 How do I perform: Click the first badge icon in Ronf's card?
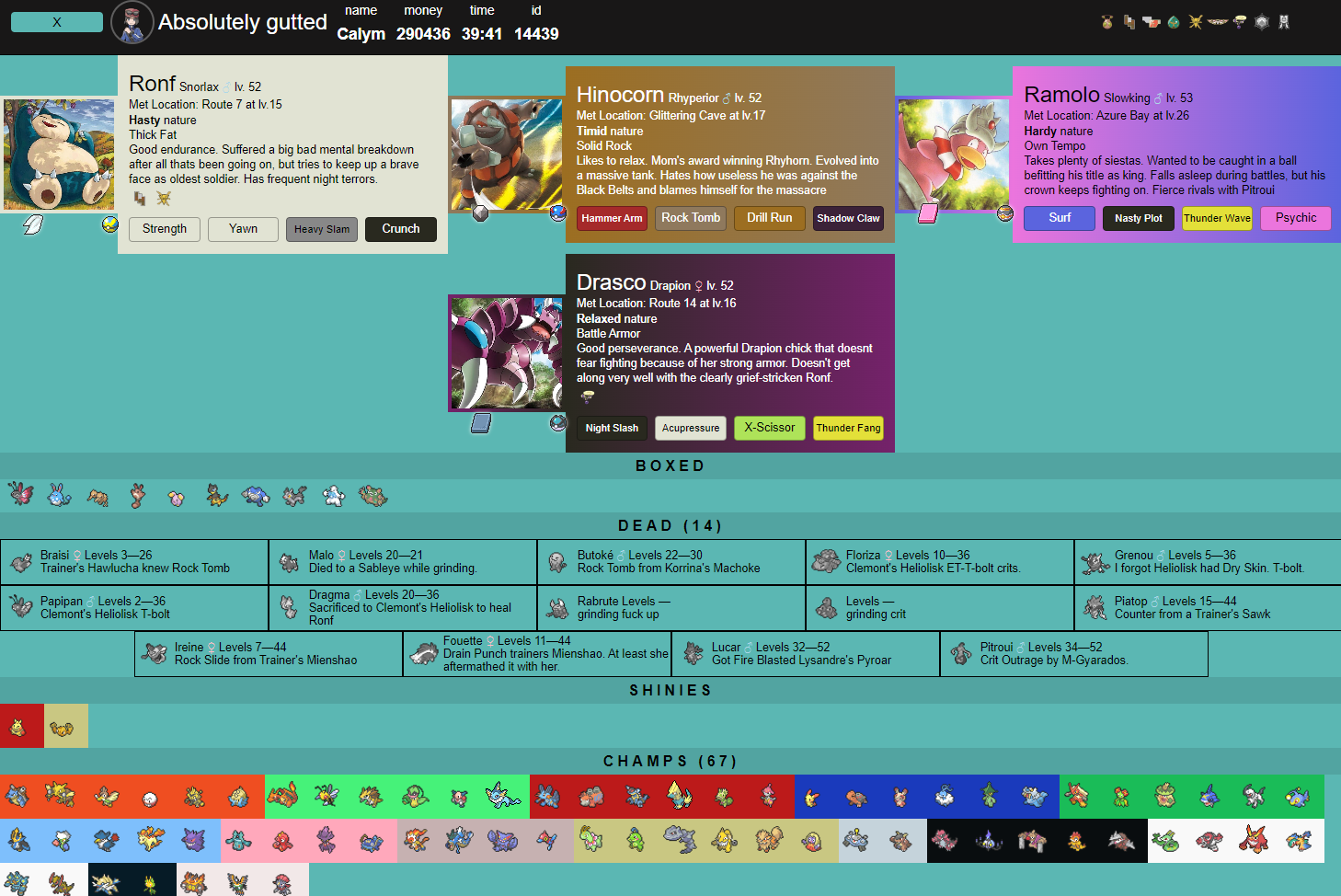pyautogui.click(x=140, y=199)
